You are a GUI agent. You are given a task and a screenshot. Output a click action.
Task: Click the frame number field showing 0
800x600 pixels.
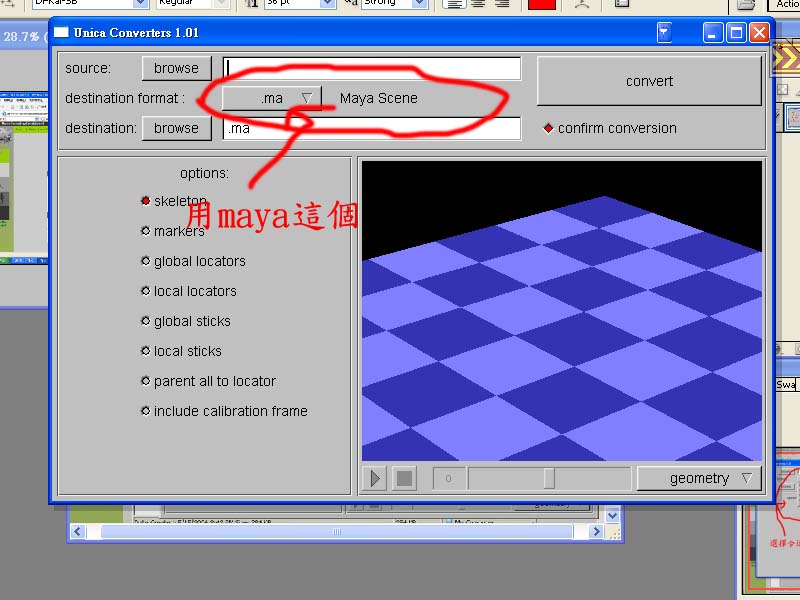pos(448,479)
